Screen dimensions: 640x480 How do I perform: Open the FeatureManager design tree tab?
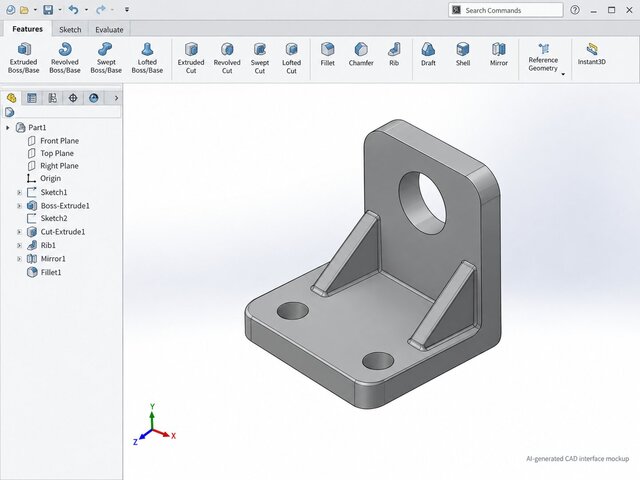pyautogui.click(x=11, y=98)
